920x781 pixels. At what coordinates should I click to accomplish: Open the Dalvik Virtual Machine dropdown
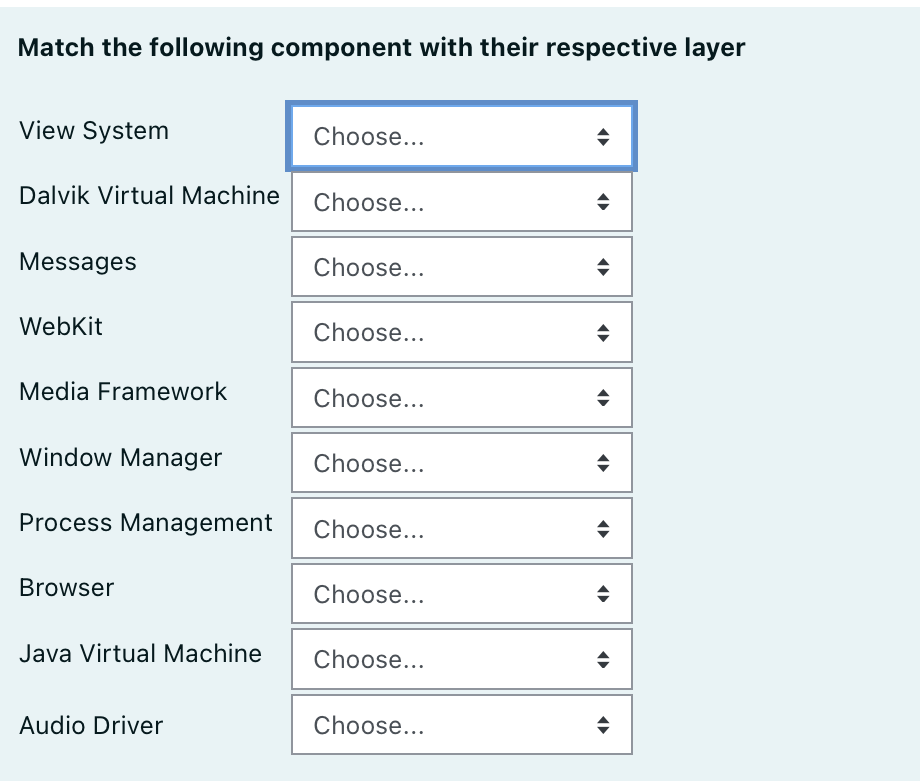[x=460, y=201]
